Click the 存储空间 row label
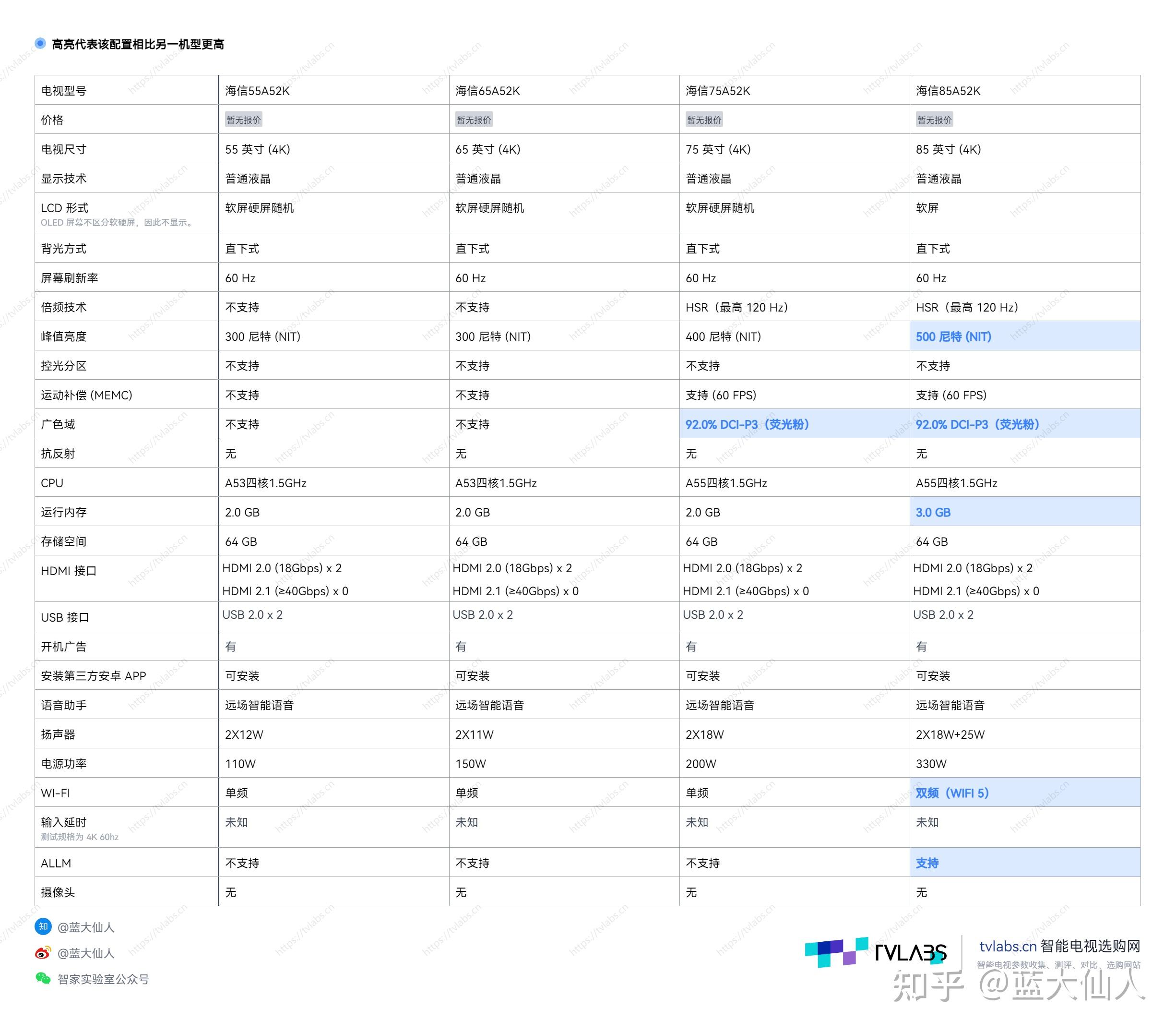Screen dimensions: 1176x1033 [64, 541]
